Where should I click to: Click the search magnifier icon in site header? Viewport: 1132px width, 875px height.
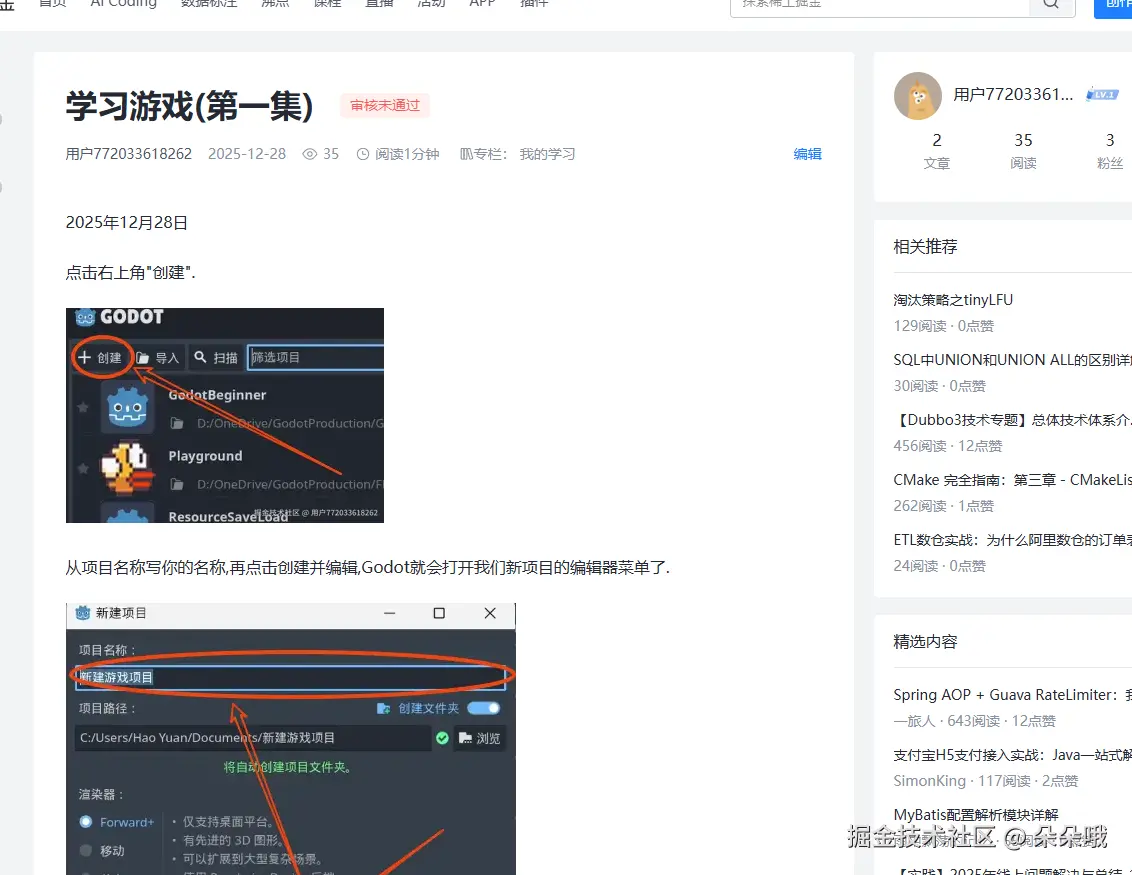tap(1049, 5)
